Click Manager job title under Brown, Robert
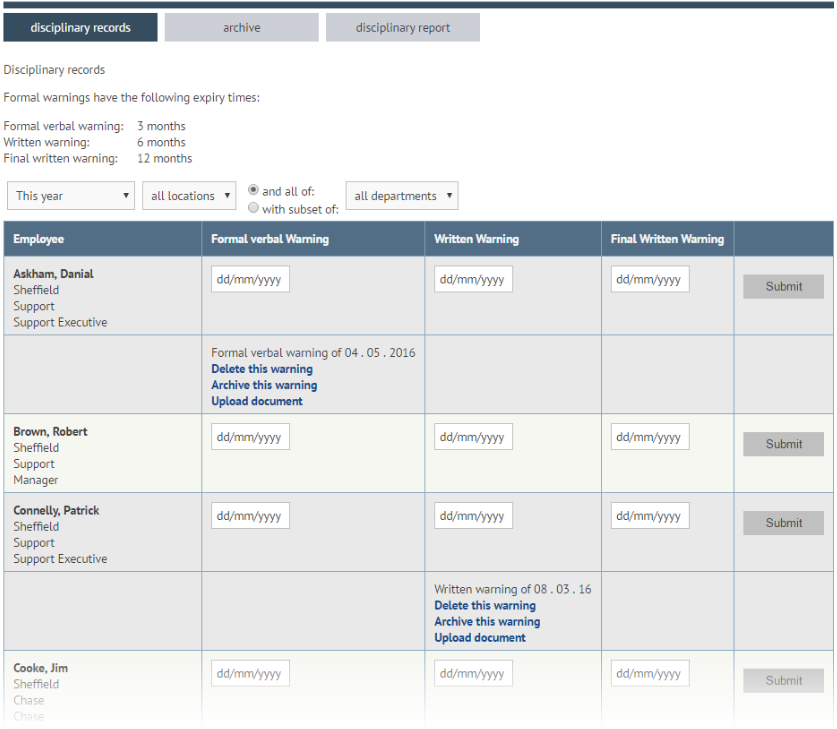Viewport: 837px width, 729px height. pyautogui.click(x=36, y=480)
